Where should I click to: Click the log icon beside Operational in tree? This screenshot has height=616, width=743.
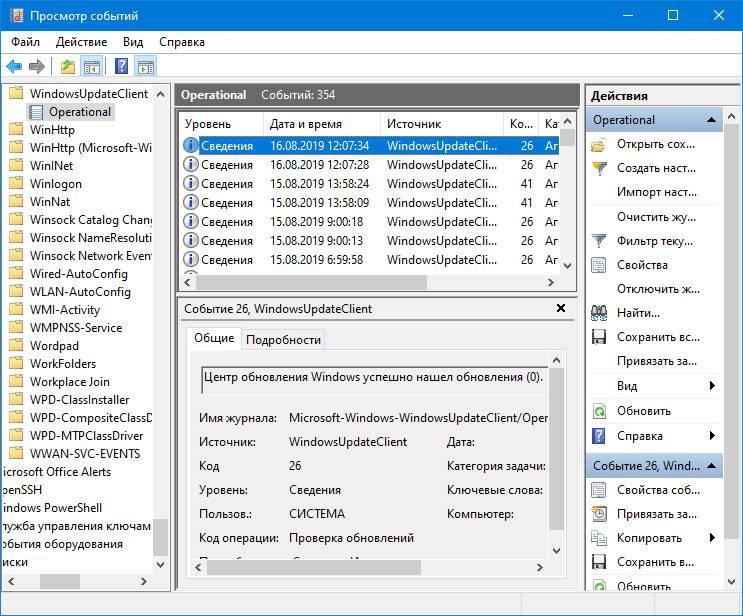coord(36,112)
